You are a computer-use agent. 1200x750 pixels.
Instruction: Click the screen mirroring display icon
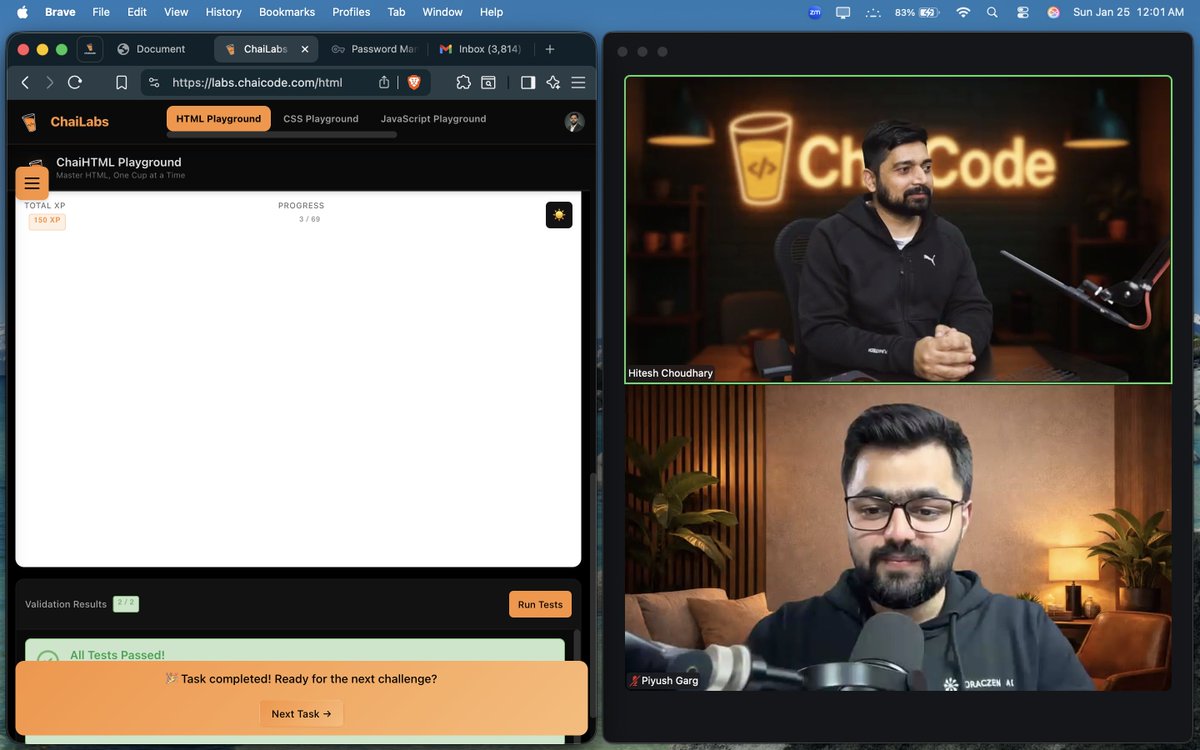pos(843,12)
